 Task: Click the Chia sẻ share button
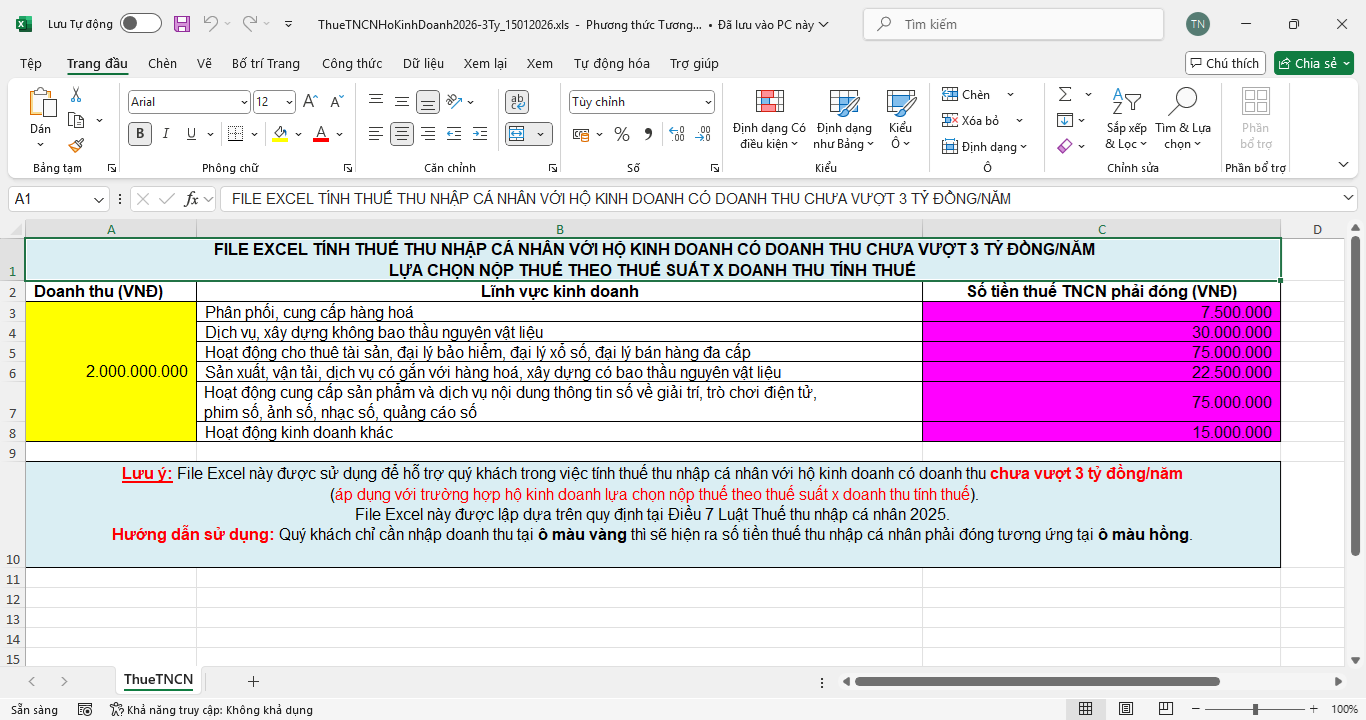click(1313, 63)
